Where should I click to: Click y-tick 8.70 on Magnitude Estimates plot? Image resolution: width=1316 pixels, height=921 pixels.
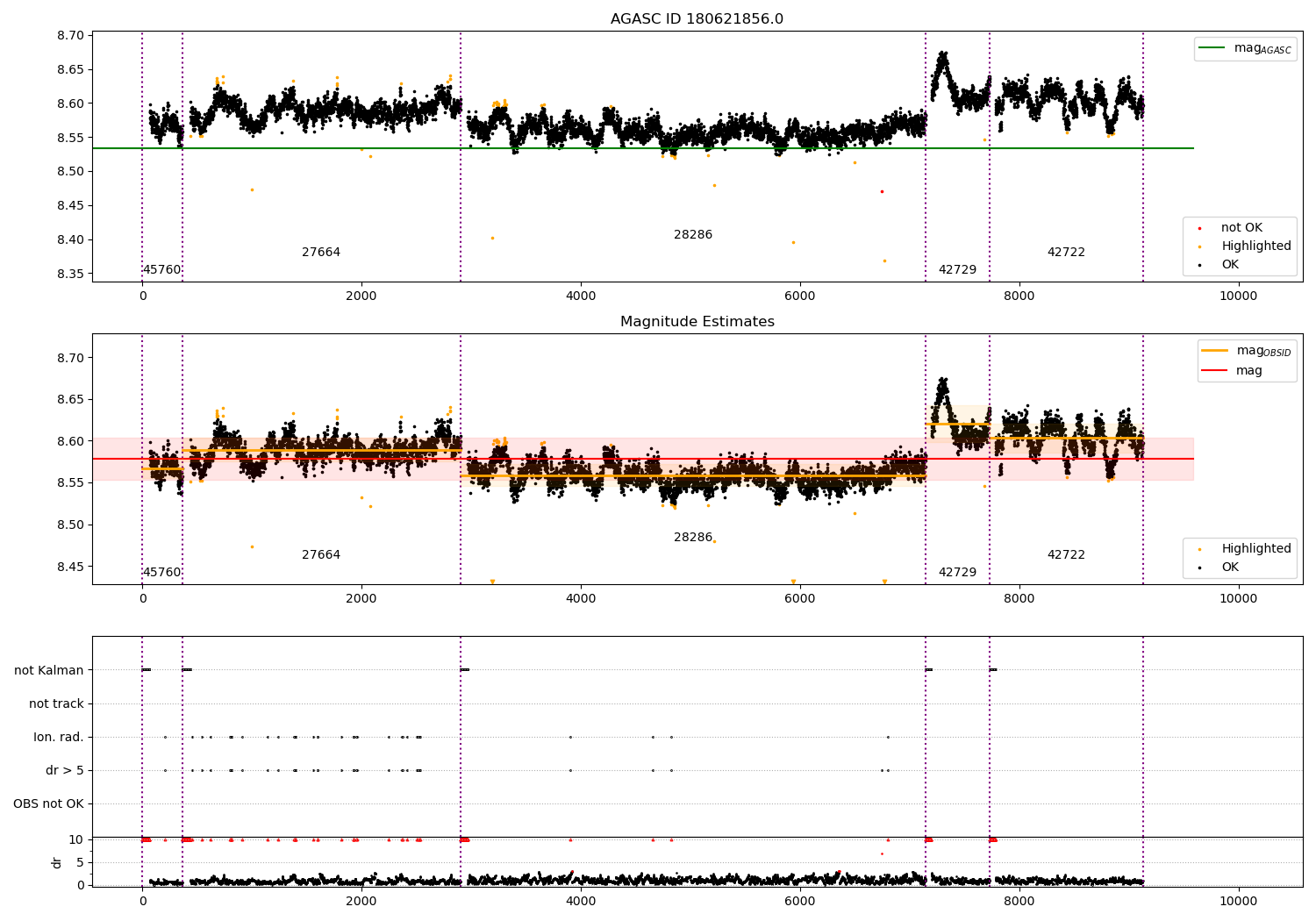coord(72,358)
